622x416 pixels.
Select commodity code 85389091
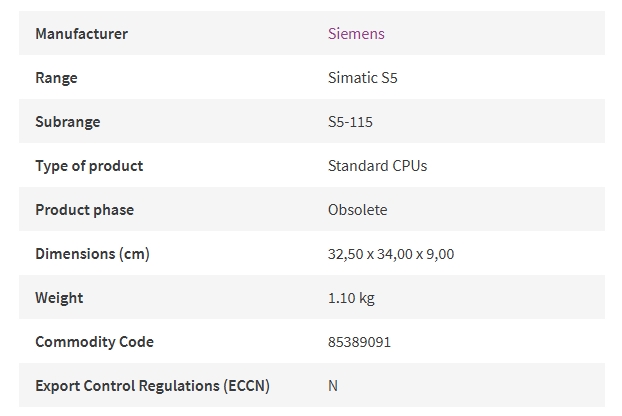tap(359, 342)
